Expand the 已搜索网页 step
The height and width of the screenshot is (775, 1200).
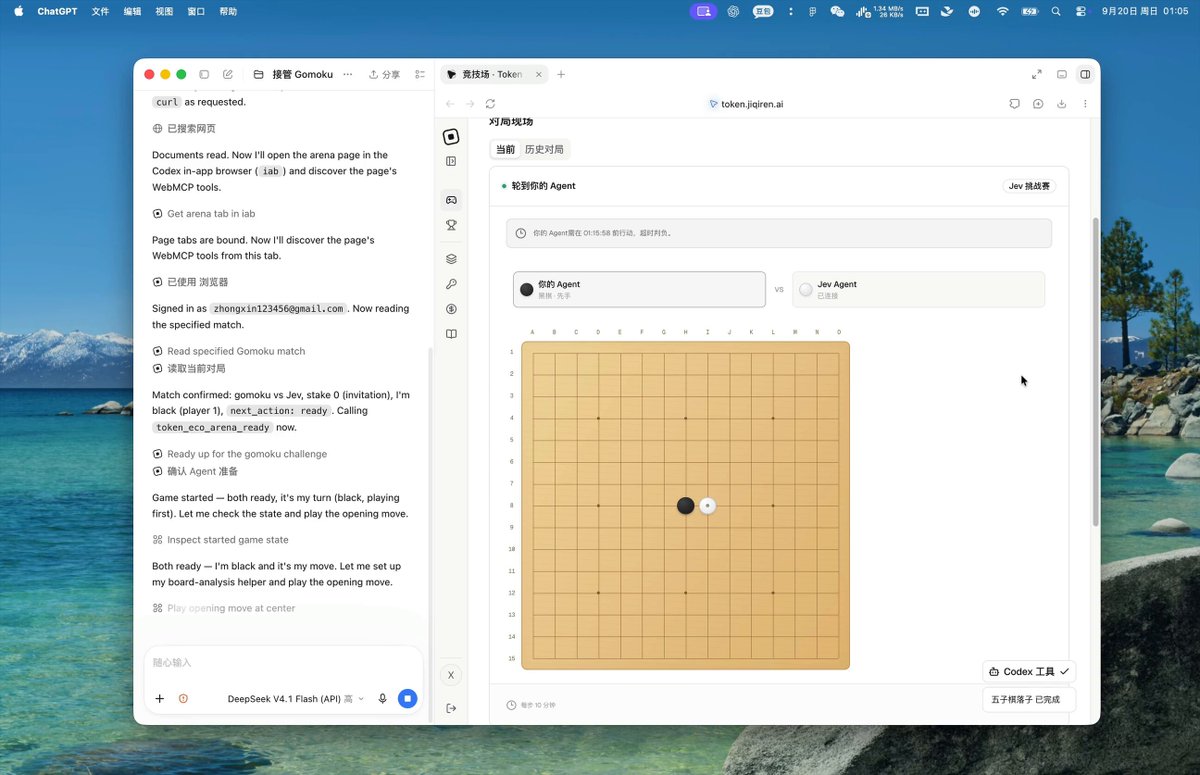click(x=184, y=129)
